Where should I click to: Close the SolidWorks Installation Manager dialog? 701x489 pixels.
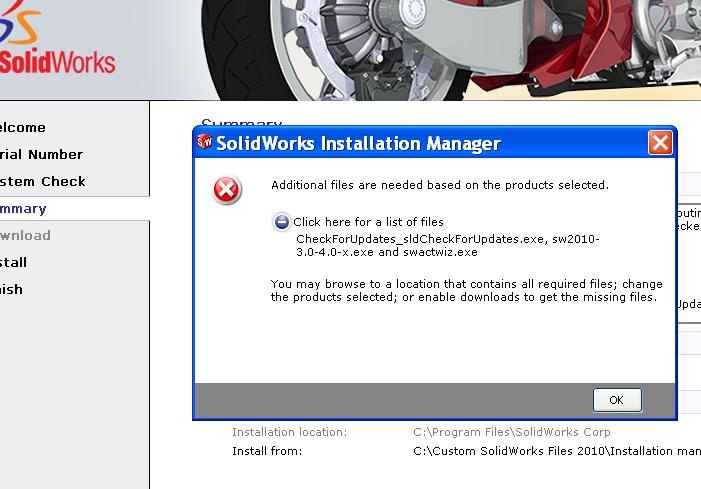tap(660, 143)
